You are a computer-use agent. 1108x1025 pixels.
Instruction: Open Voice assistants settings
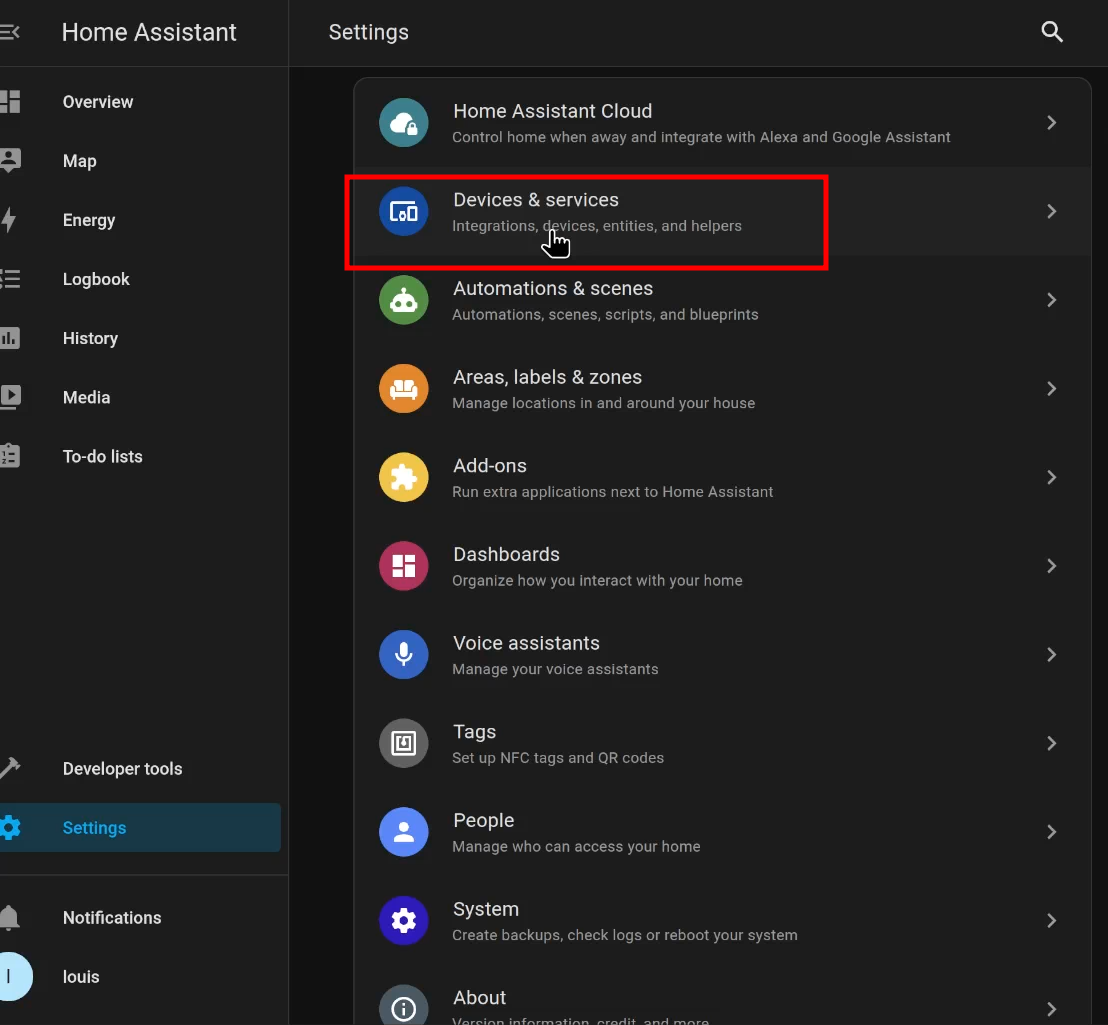(722, 655)
